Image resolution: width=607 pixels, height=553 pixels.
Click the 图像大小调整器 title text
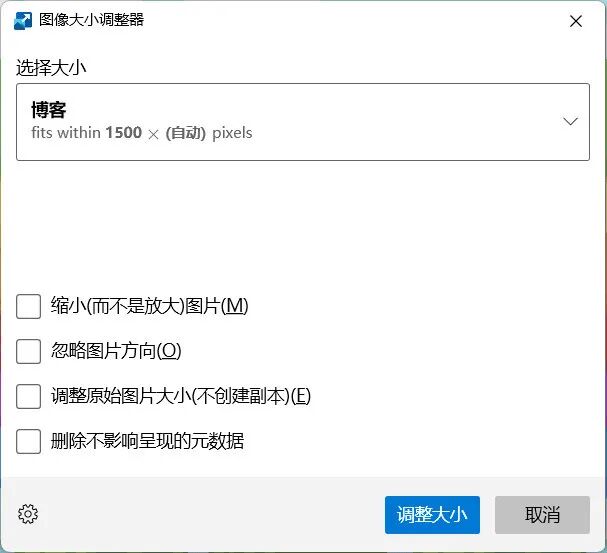point(91,20)
